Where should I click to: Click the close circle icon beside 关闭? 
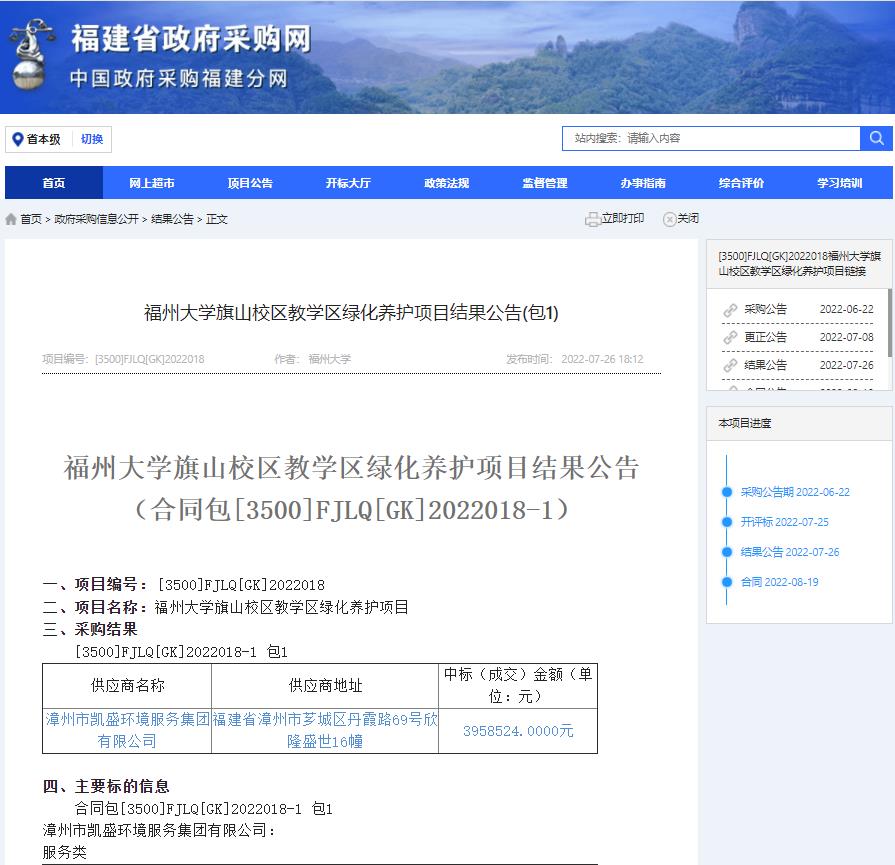[669, 219]
